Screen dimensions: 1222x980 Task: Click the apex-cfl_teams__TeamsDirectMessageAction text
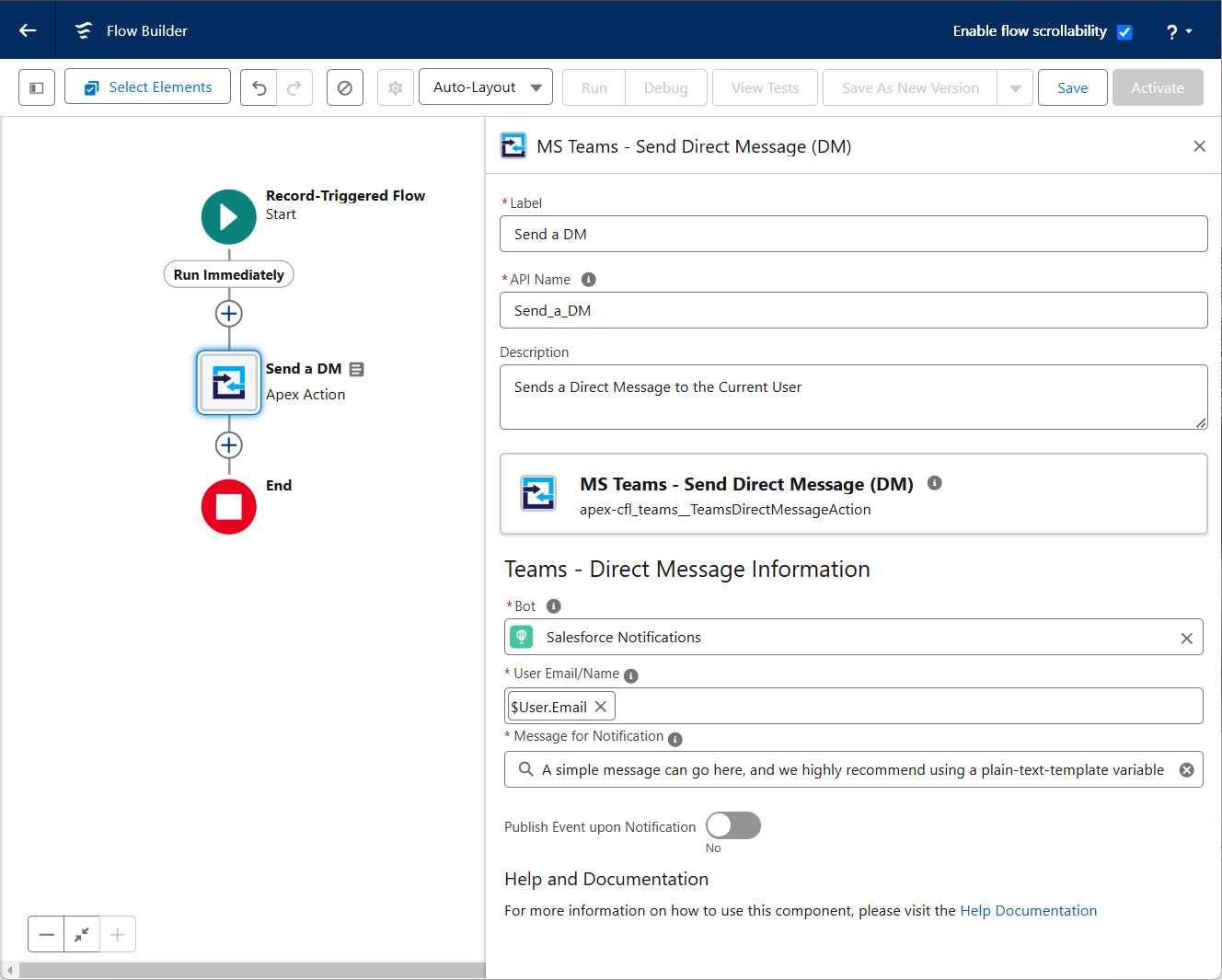(725, 510)
